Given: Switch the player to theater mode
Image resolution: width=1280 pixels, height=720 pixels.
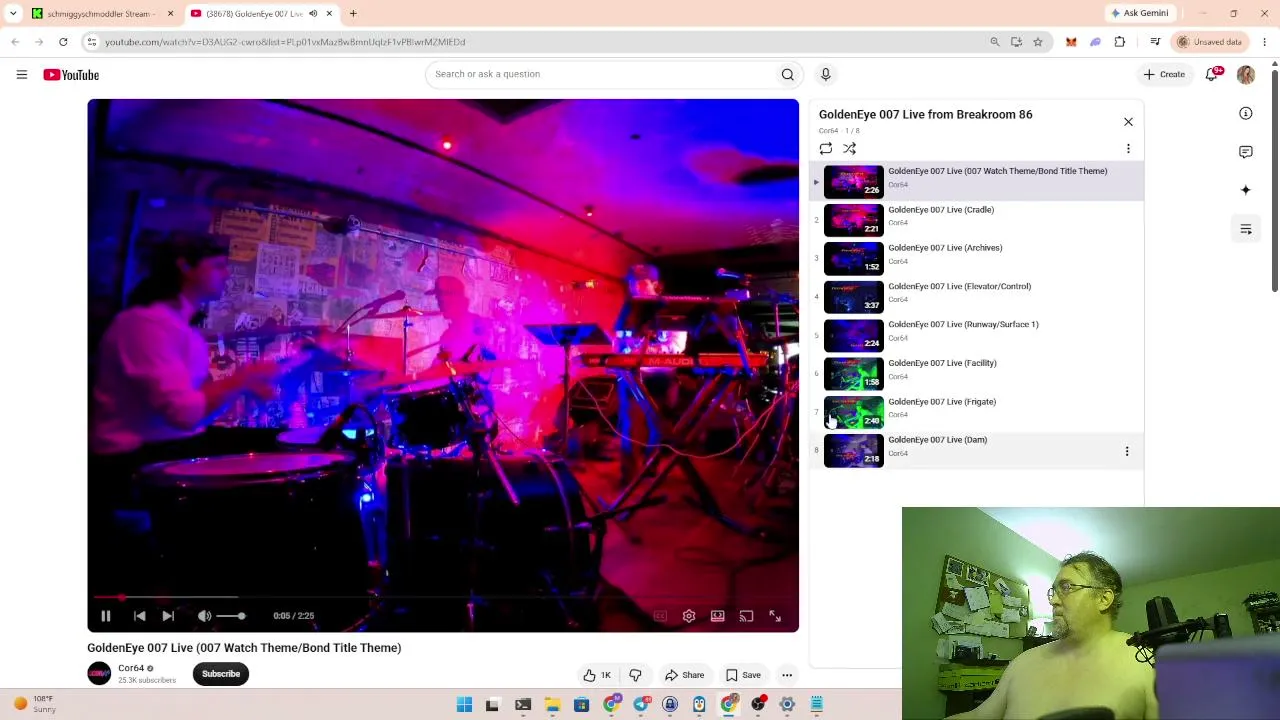Looking at the screenshot, I should 717,616.
